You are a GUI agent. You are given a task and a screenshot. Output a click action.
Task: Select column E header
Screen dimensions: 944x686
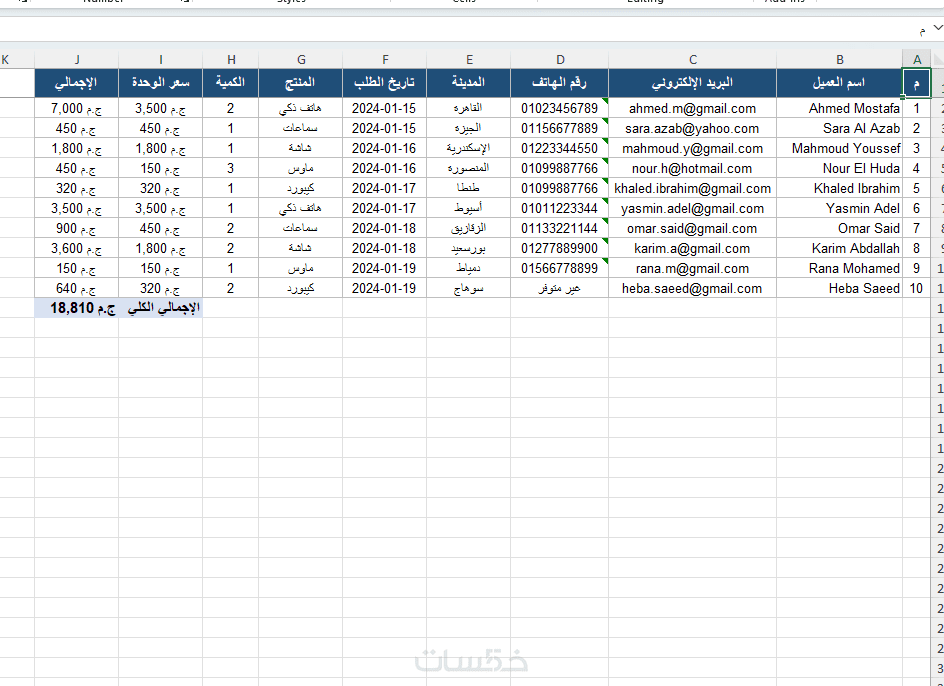(x=469, y=59)
